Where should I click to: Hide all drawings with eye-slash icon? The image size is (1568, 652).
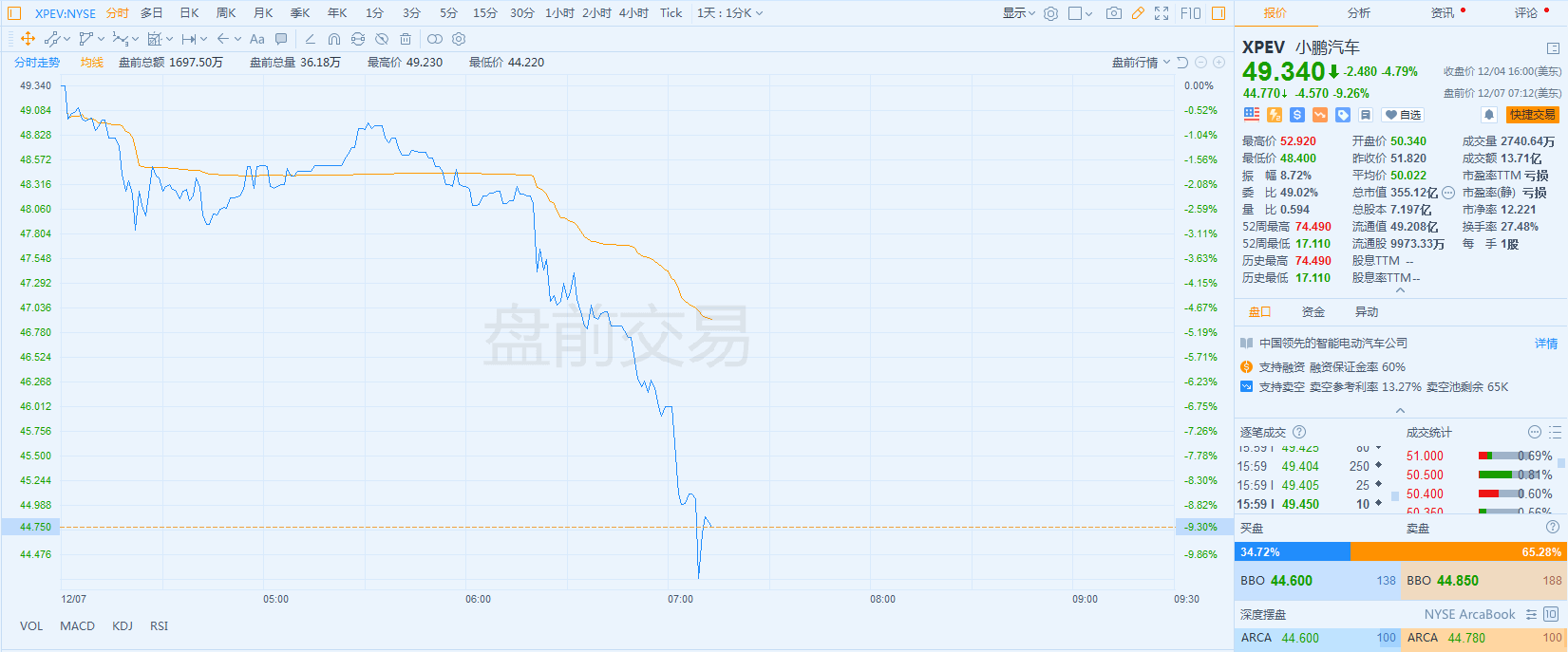click(x=382, y=39)
